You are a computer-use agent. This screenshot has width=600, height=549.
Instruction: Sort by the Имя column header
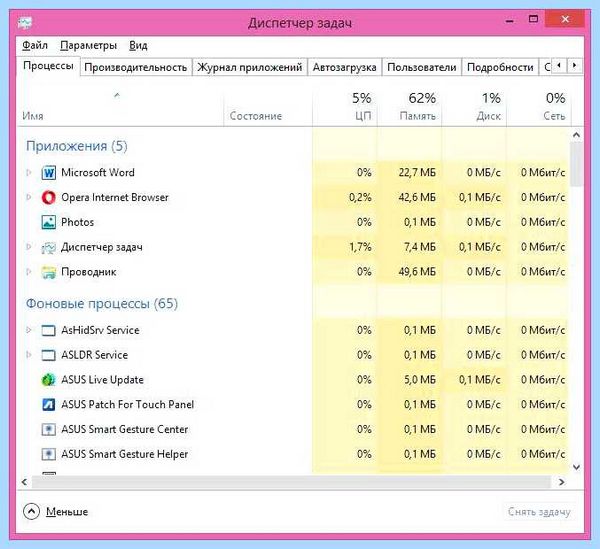(119, 107)
